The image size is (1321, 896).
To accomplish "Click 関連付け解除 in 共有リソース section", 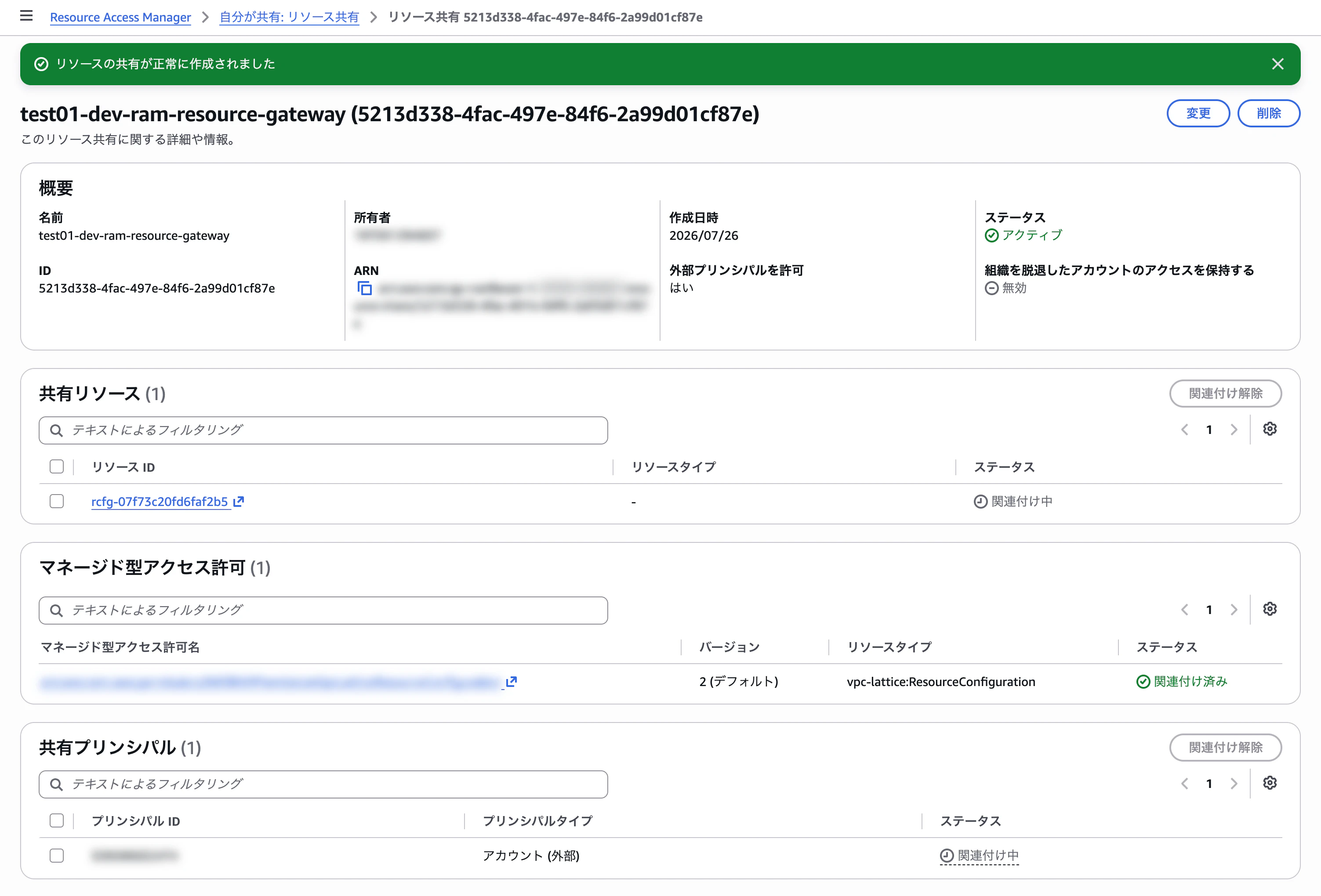I will point(1226,393).
